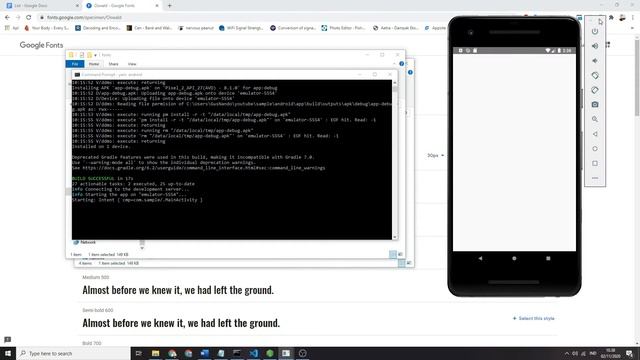Switch File Explorer to large icons view

400,254
